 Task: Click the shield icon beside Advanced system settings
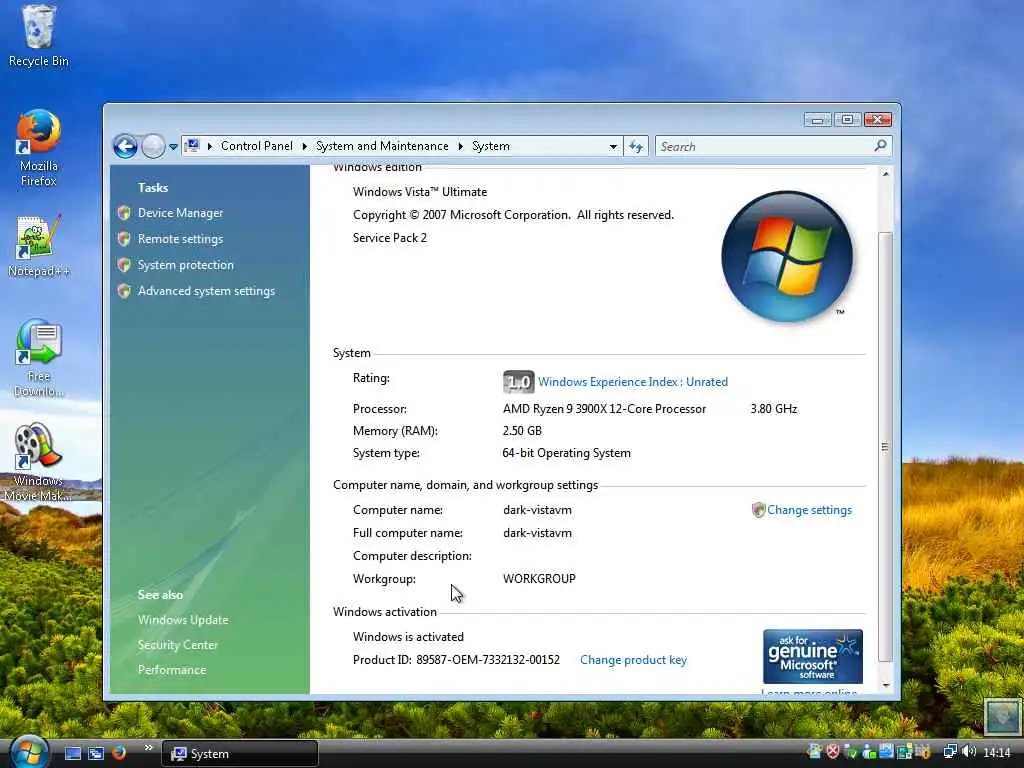pyautogui.click(x=124, y=291)
